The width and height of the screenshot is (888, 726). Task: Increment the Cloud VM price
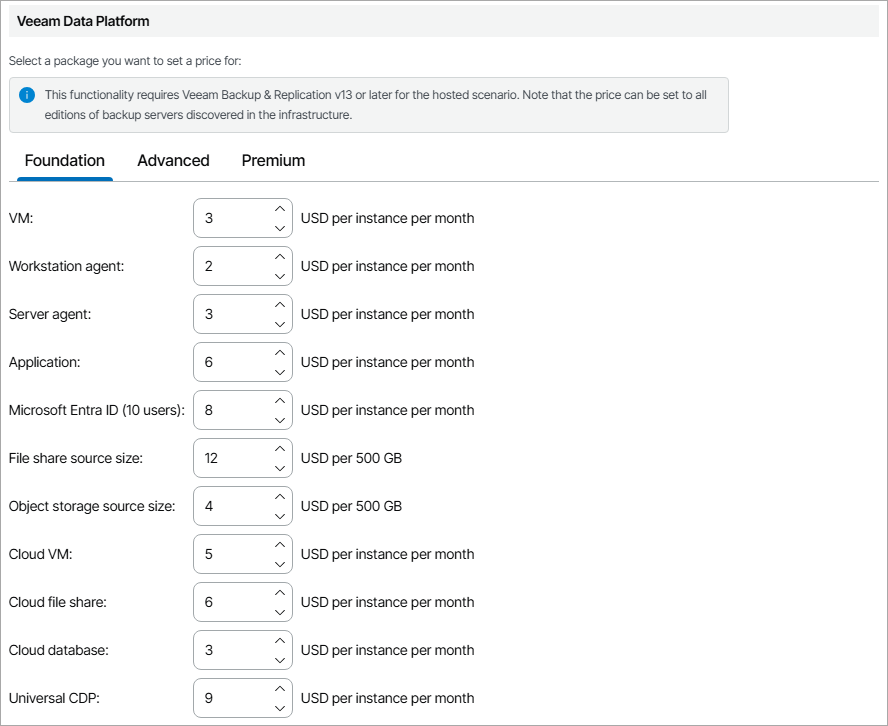point(280,544)
